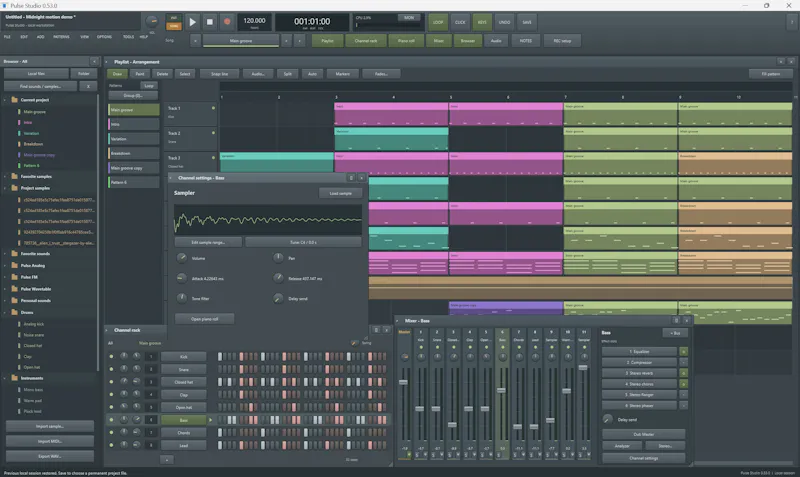800x477 pixels.
Task: Click the Load sample button
Action: (x=340, y=193)
